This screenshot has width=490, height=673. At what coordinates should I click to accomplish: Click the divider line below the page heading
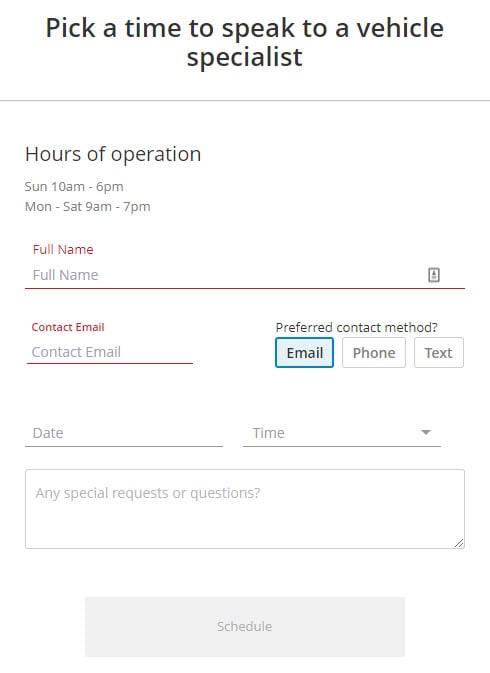click(245, 101)
